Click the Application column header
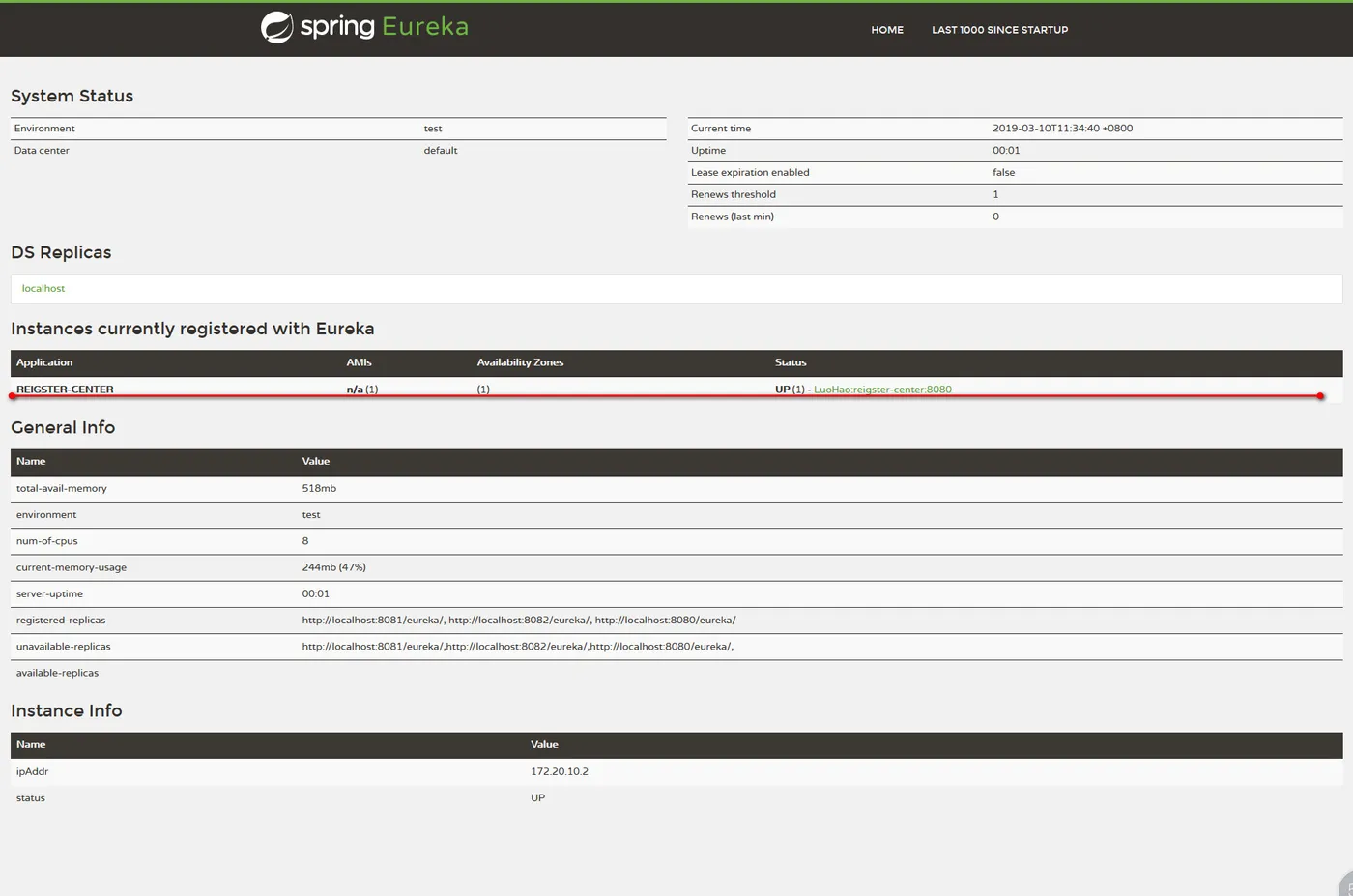Screen dimensions: 1353x896 [44, 362]
